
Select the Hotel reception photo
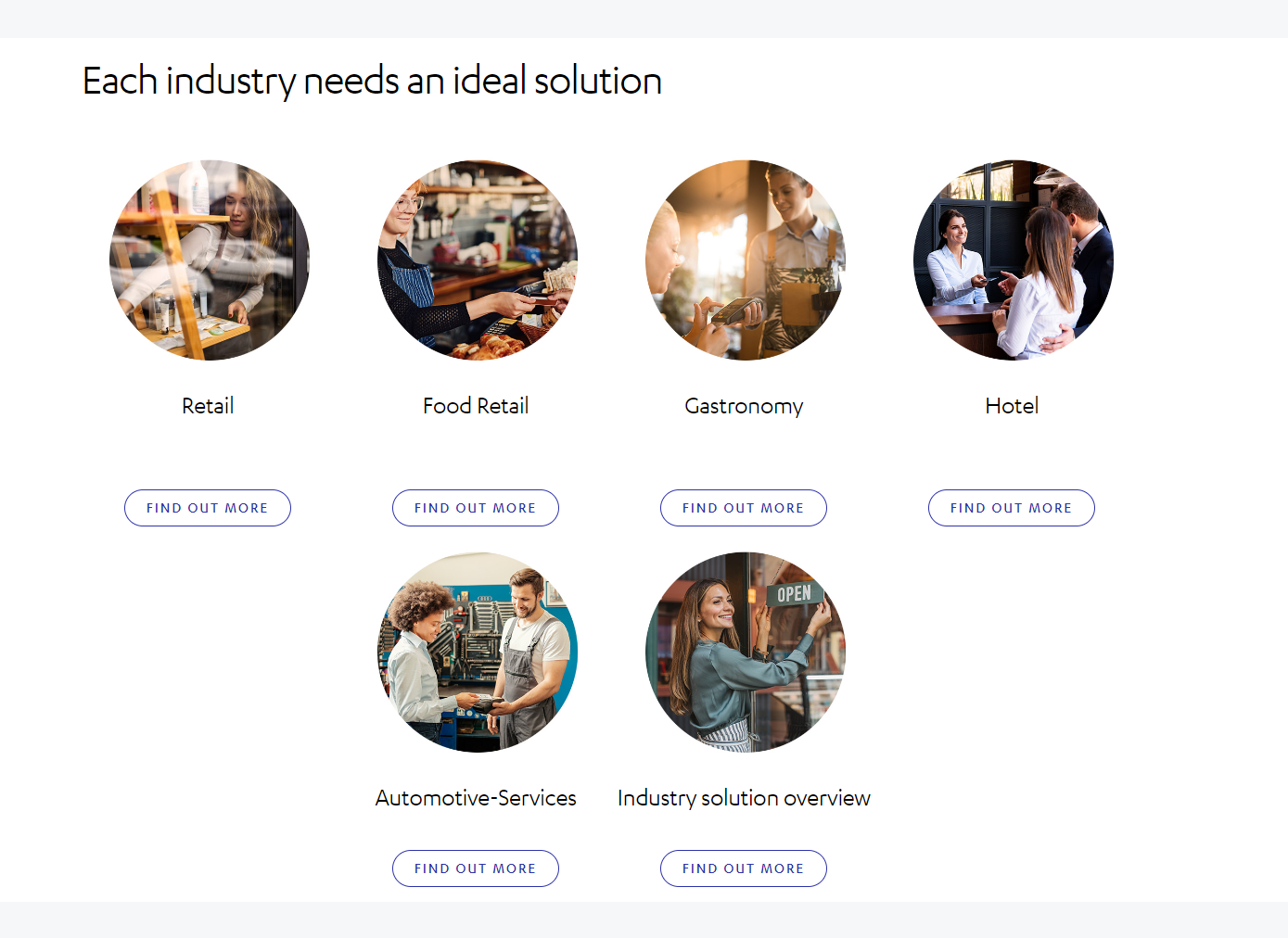pyautogui.click(x=1014, y=260)
